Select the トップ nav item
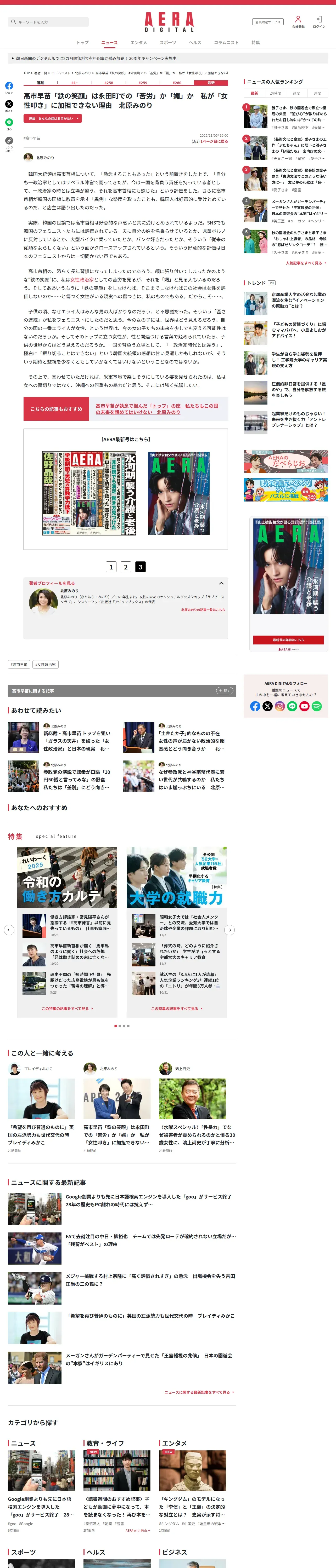Image resolution: width=336 pixels, height=1568 pixels. coord(82,43)
